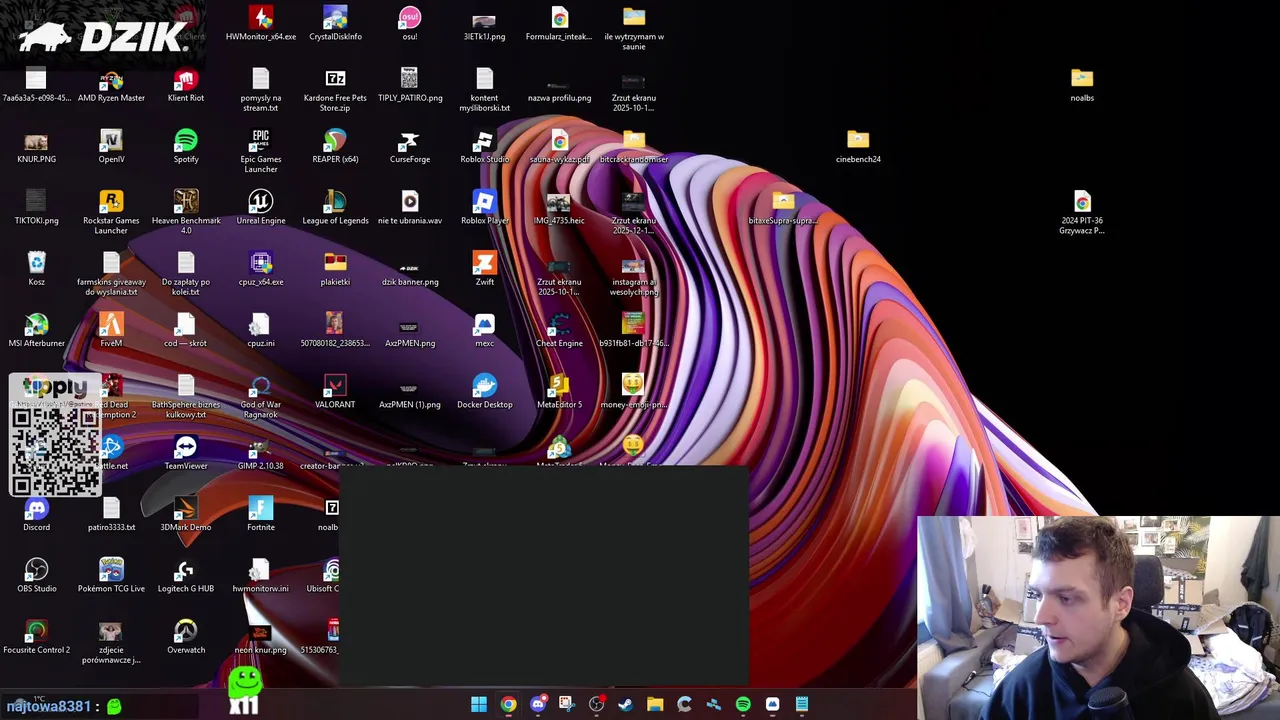Open the sauna-wykaz.pdf document icon
Image resolution: width=1280 pixels, height=720 pixels.
[x=559, y=147]
